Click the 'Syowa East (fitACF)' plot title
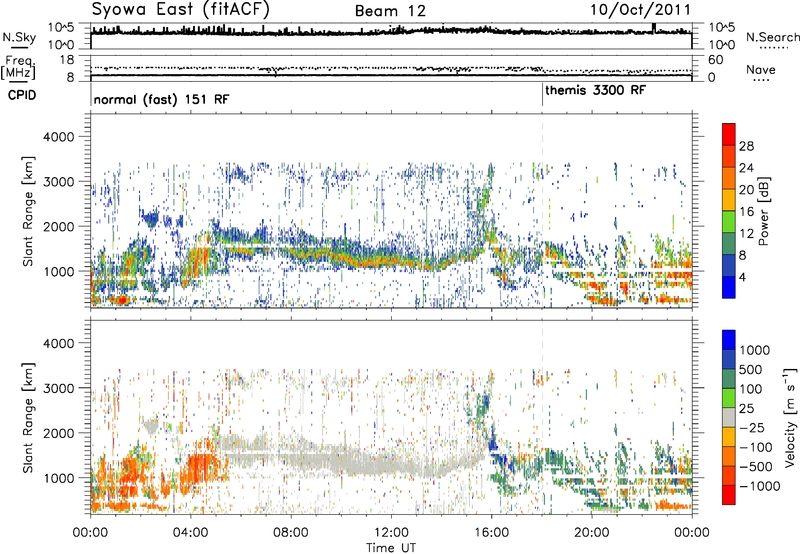This screenshot has width=800, height=554. click(x=181, y=10)
